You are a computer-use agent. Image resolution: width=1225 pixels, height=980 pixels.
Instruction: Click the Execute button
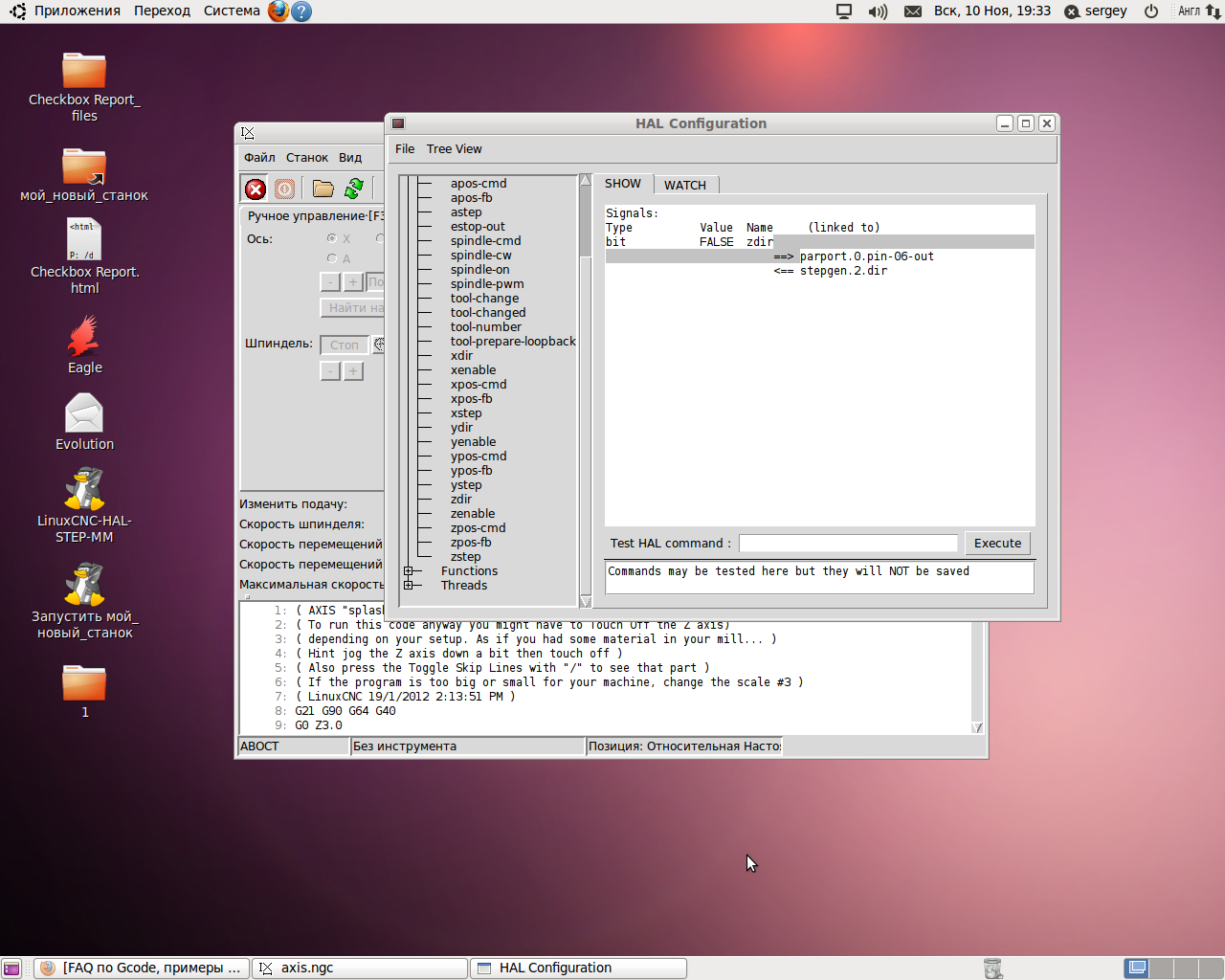coord(997,544)
